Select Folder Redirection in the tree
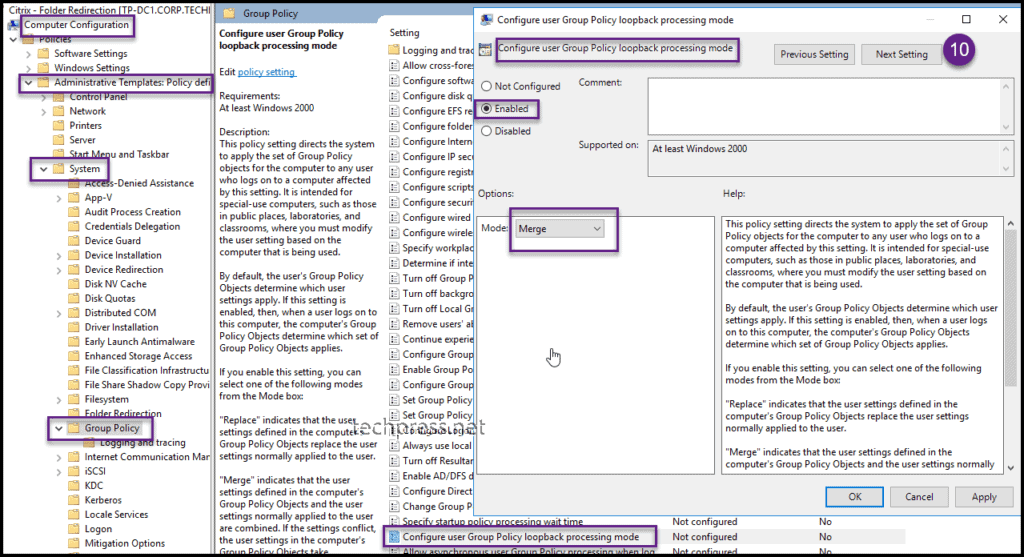This screenshot has width=1024, height=557. (123, 413)
